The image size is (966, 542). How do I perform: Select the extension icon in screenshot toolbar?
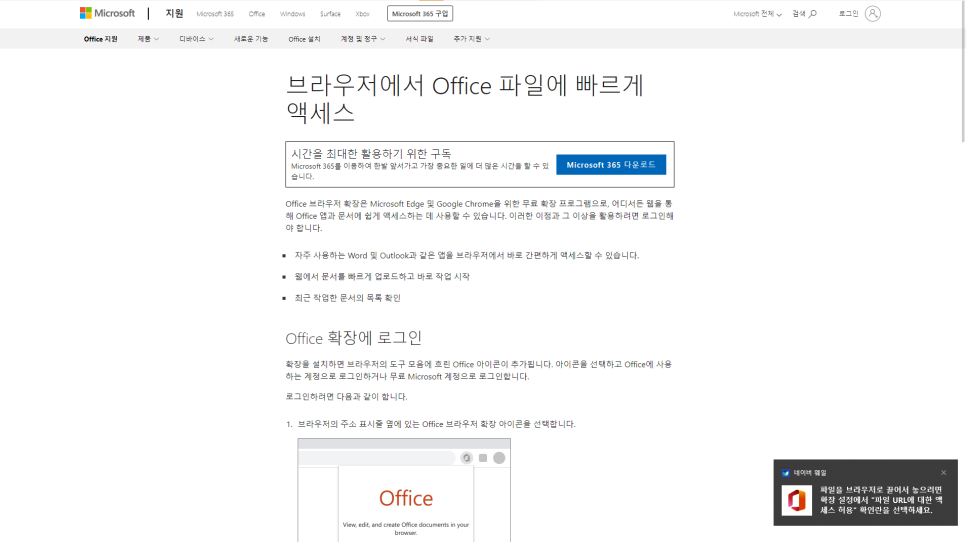click(x=466, y=458)
